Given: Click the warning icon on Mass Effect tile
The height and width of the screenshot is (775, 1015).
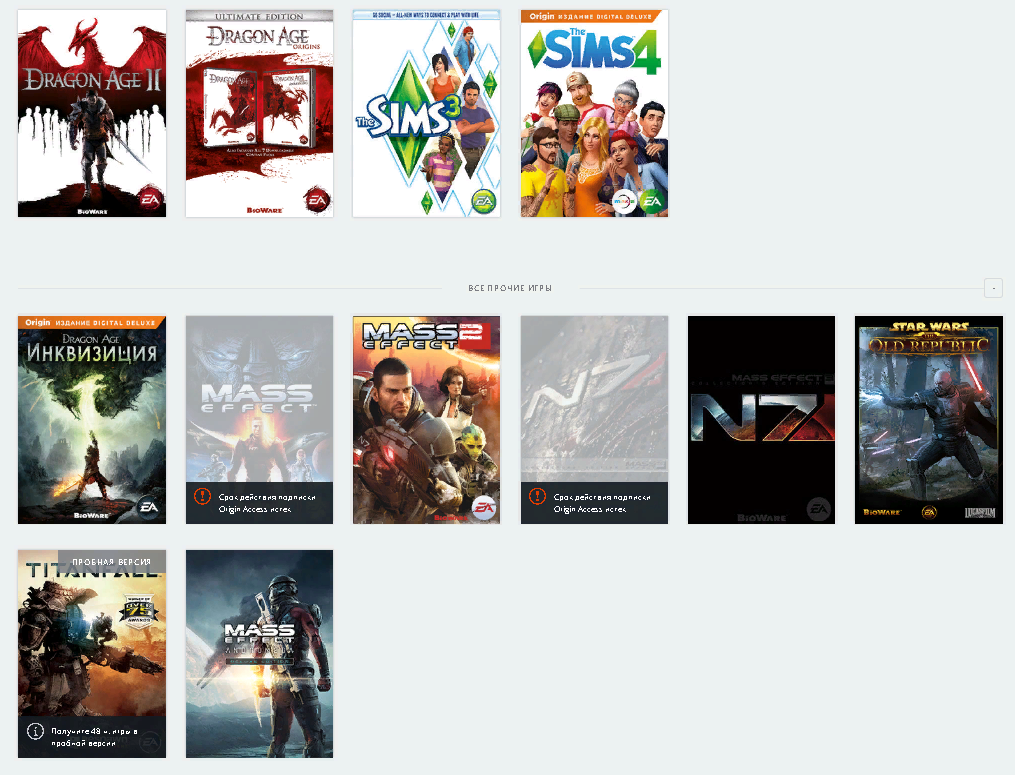Looking at the screenshot, I should [203, 497].
